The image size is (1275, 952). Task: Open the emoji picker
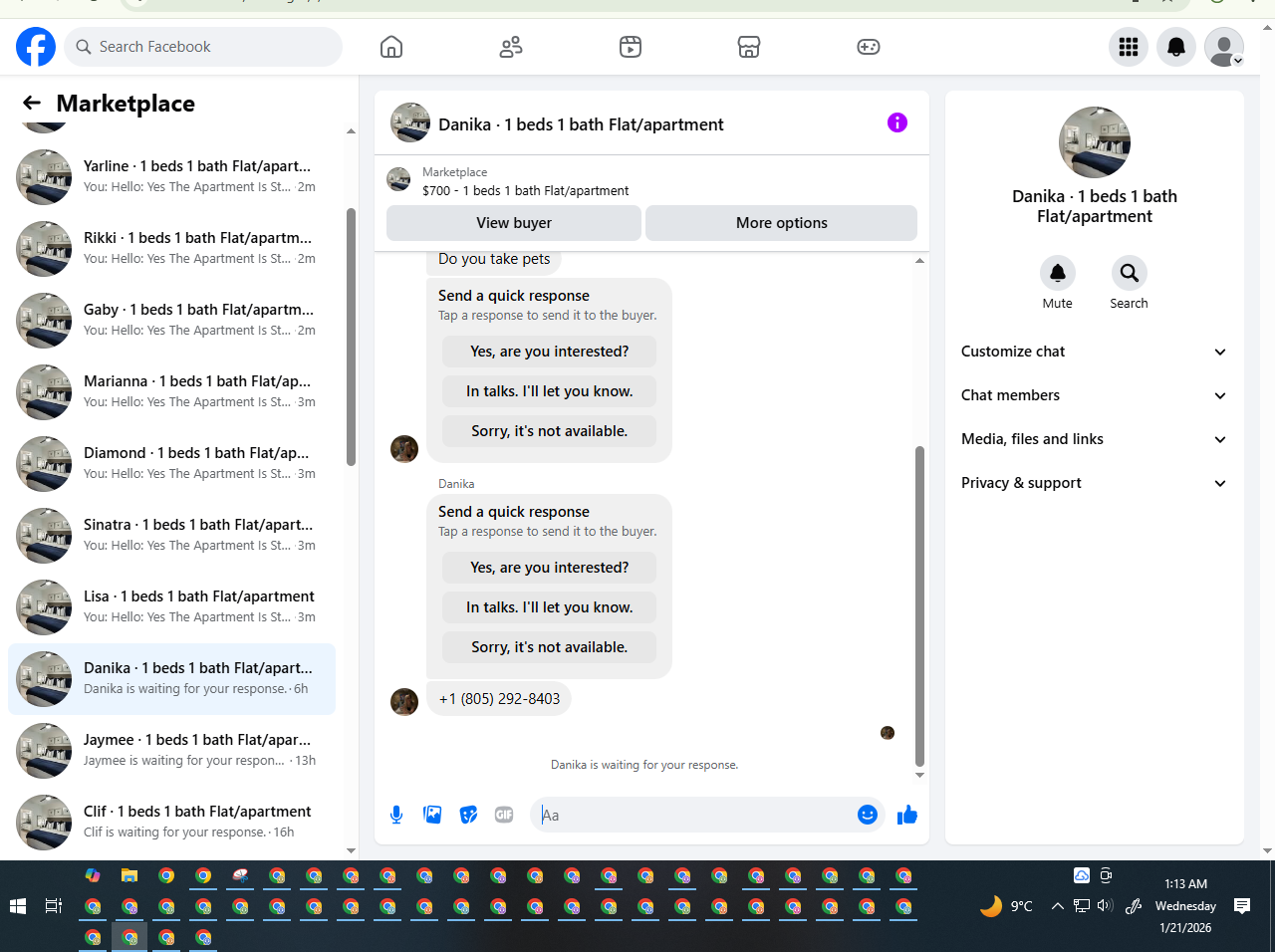point(868,815)
